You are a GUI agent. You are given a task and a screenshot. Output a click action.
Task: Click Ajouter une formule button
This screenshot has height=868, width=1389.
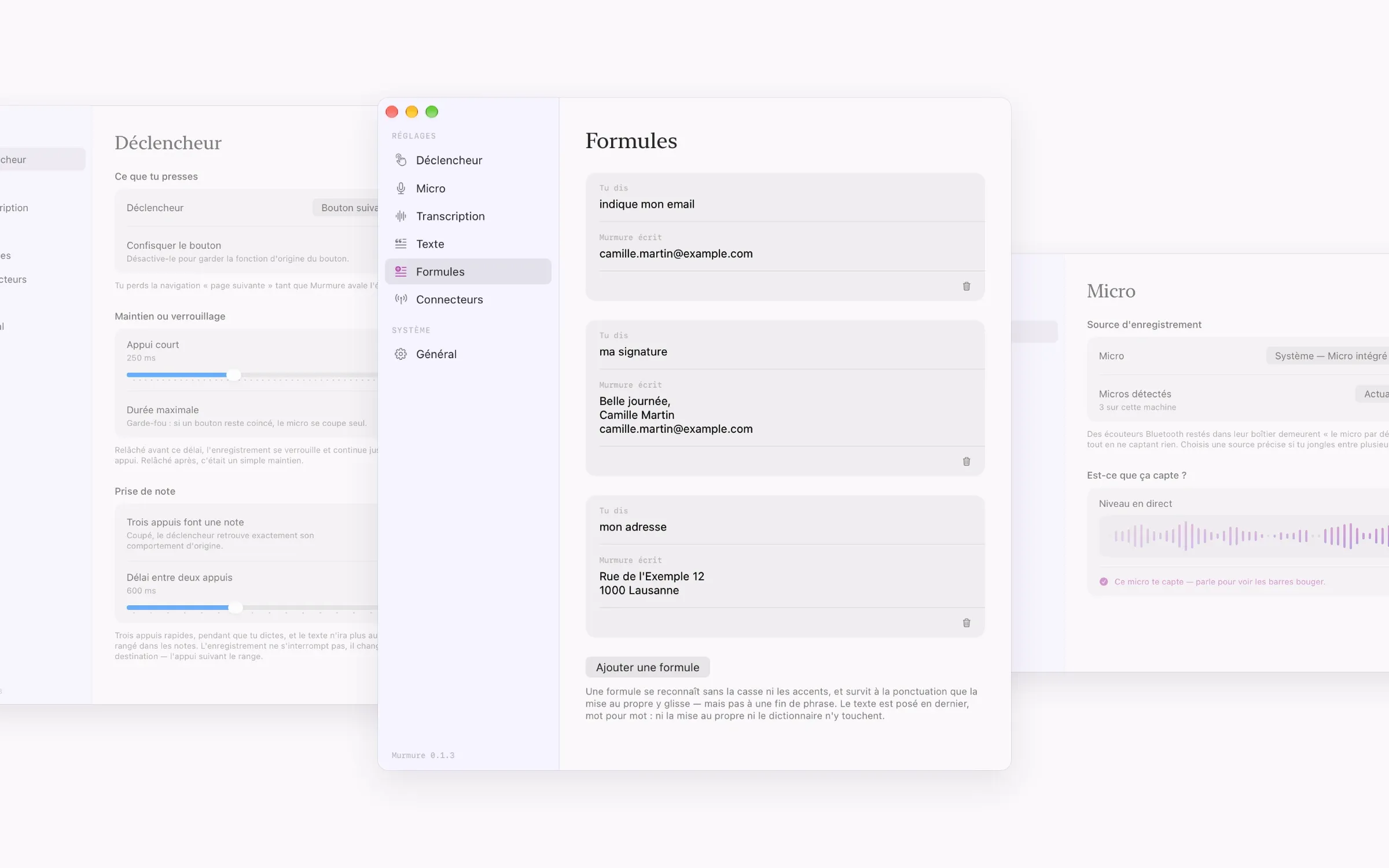click(x=648, y=667)
